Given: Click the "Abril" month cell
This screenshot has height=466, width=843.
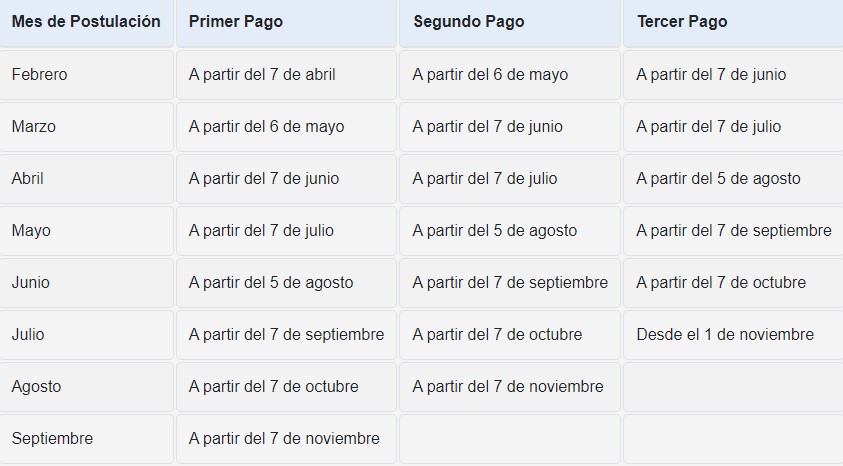Looking at the screenshot, I should pyautogui.click(x=28, y=179).
